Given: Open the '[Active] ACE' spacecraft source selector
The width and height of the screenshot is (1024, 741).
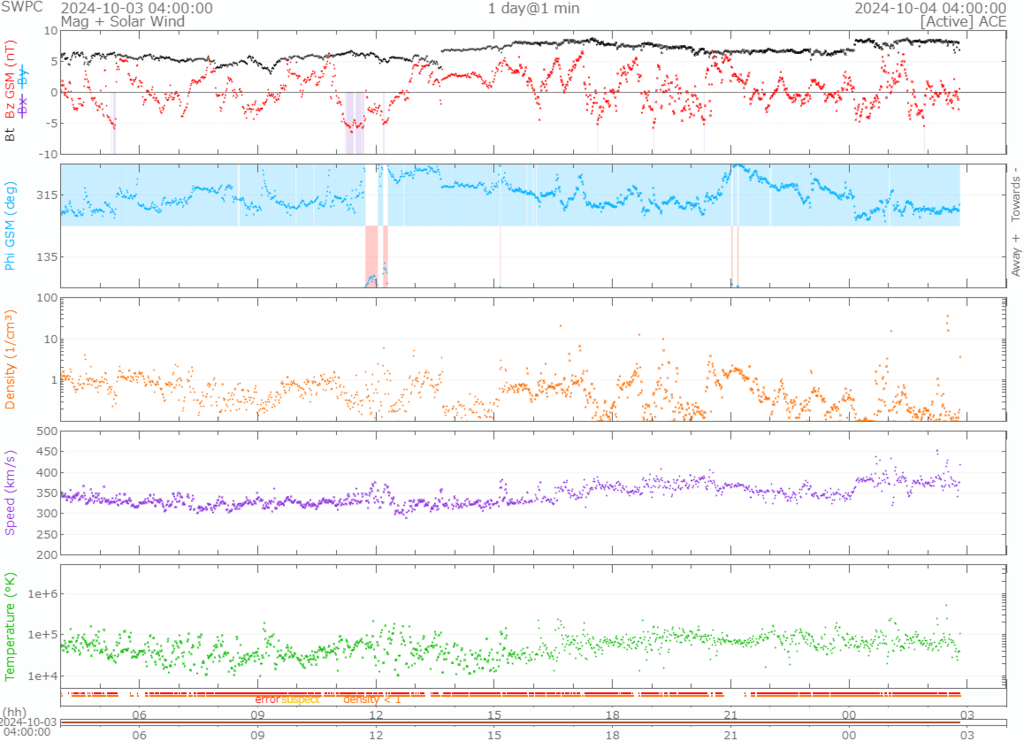Looking at the screenshot, I should coord(961,20).
